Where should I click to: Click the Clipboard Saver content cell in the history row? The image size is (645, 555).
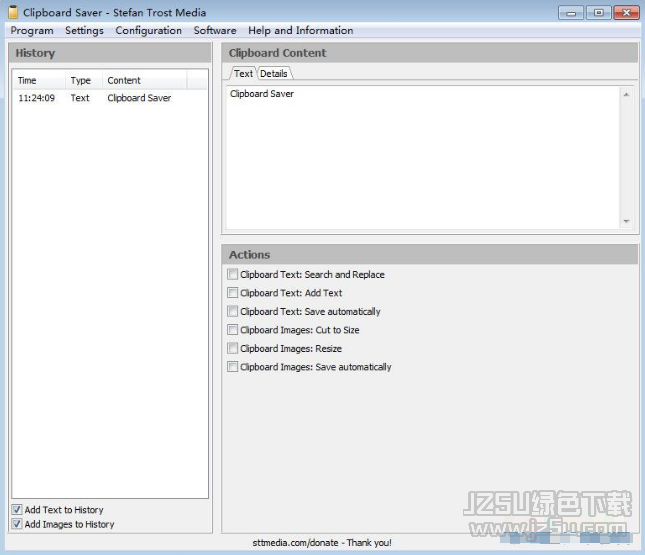(x=139, y=98)
